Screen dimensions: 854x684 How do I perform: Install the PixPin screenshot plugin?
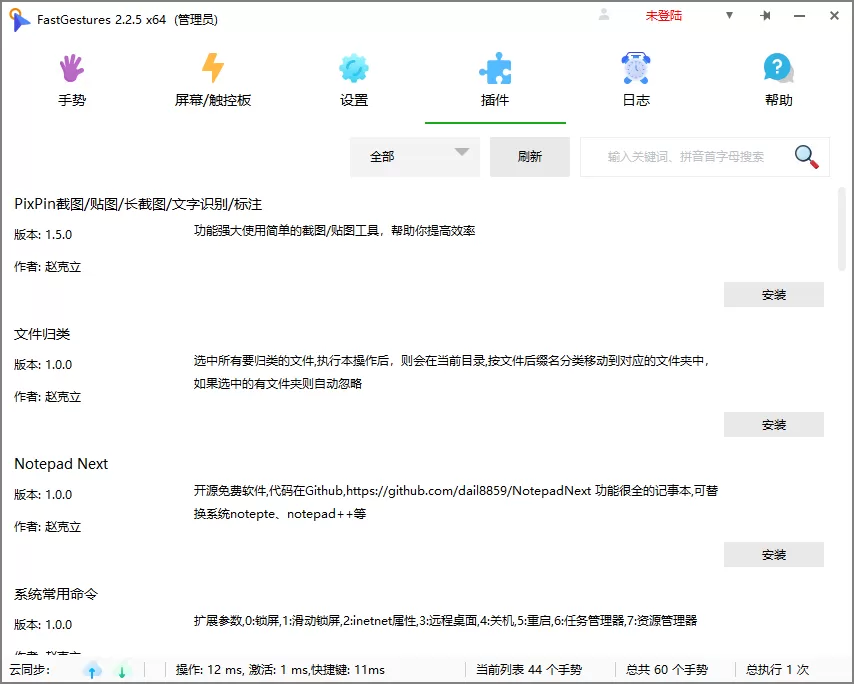coord(773,294)
